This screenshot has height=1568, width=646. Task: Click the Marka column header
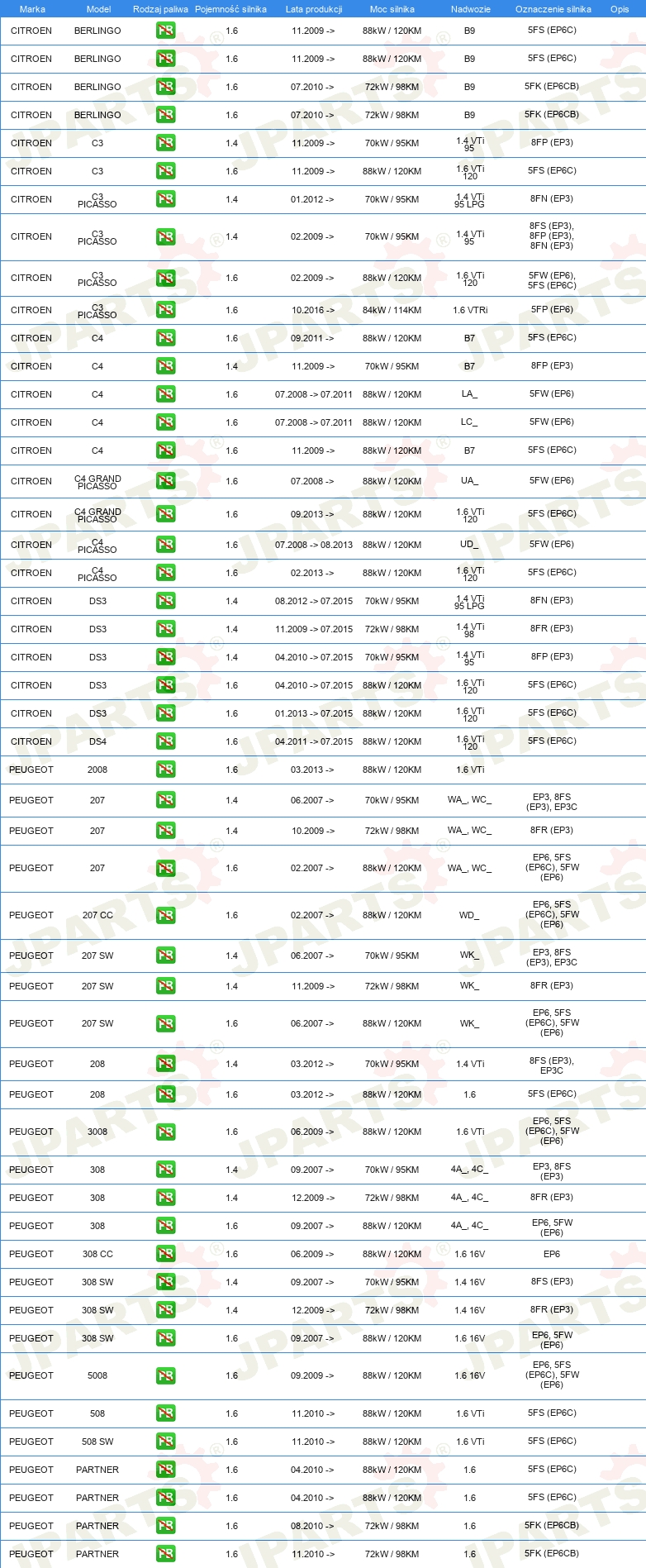pyautogui.click(x=32, y=9)
